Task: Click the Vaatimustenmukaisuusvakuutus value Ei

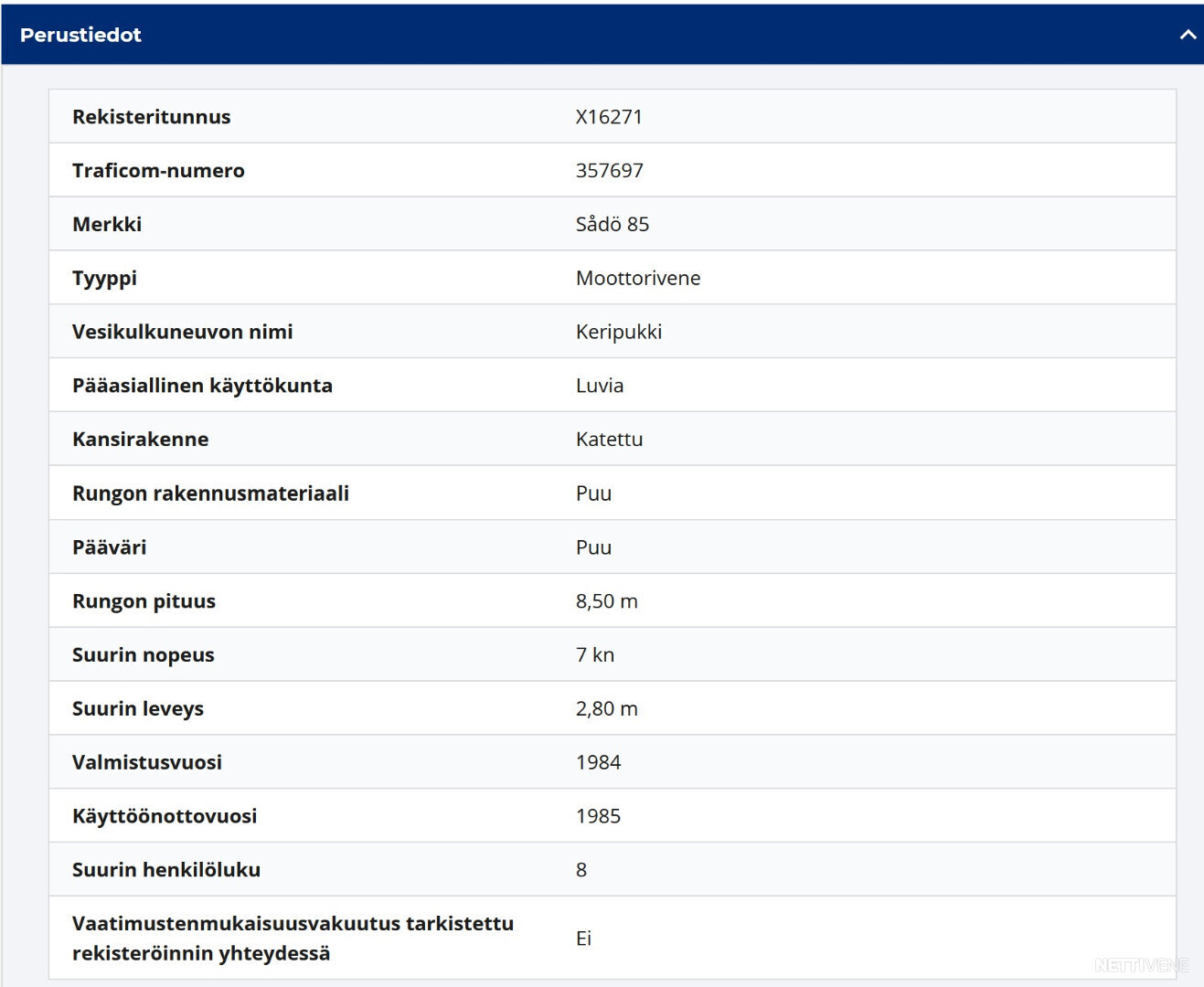Action: [x=584, y=939]
